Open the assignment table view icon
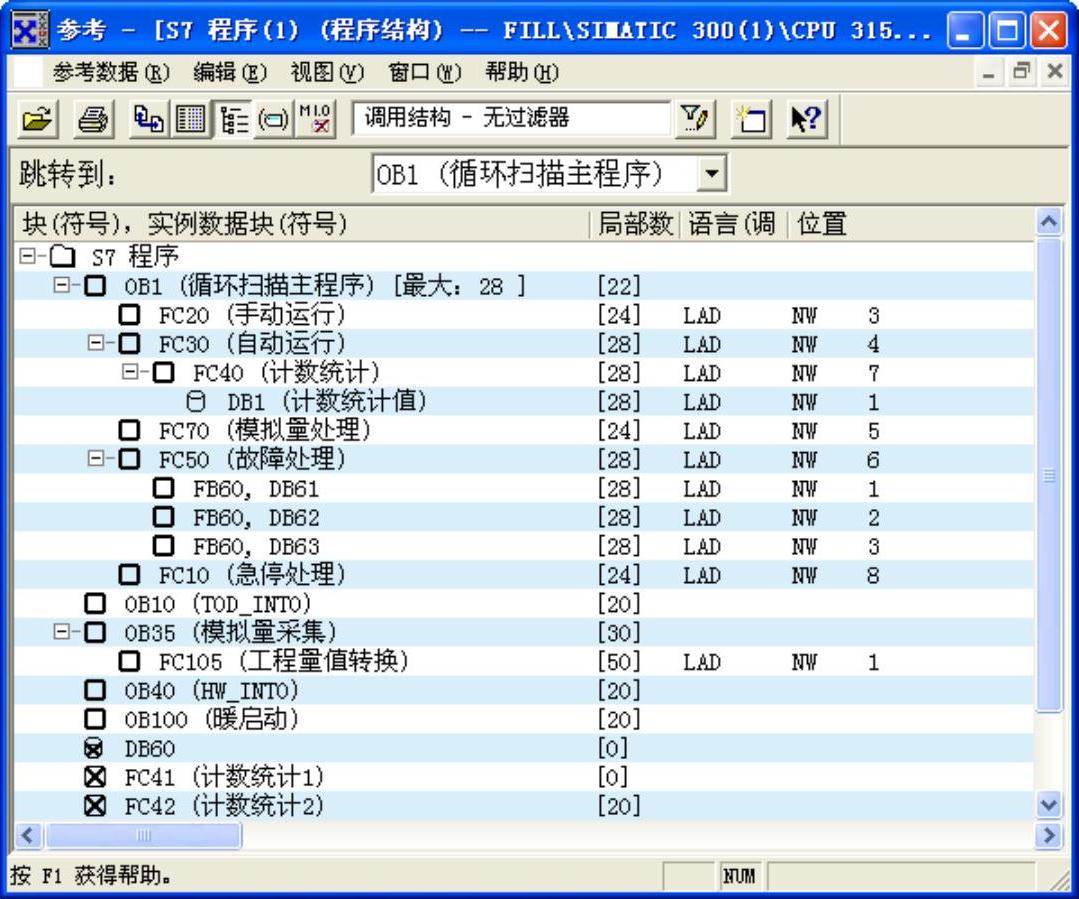The image size is (1079, 899). click(190, 120)
